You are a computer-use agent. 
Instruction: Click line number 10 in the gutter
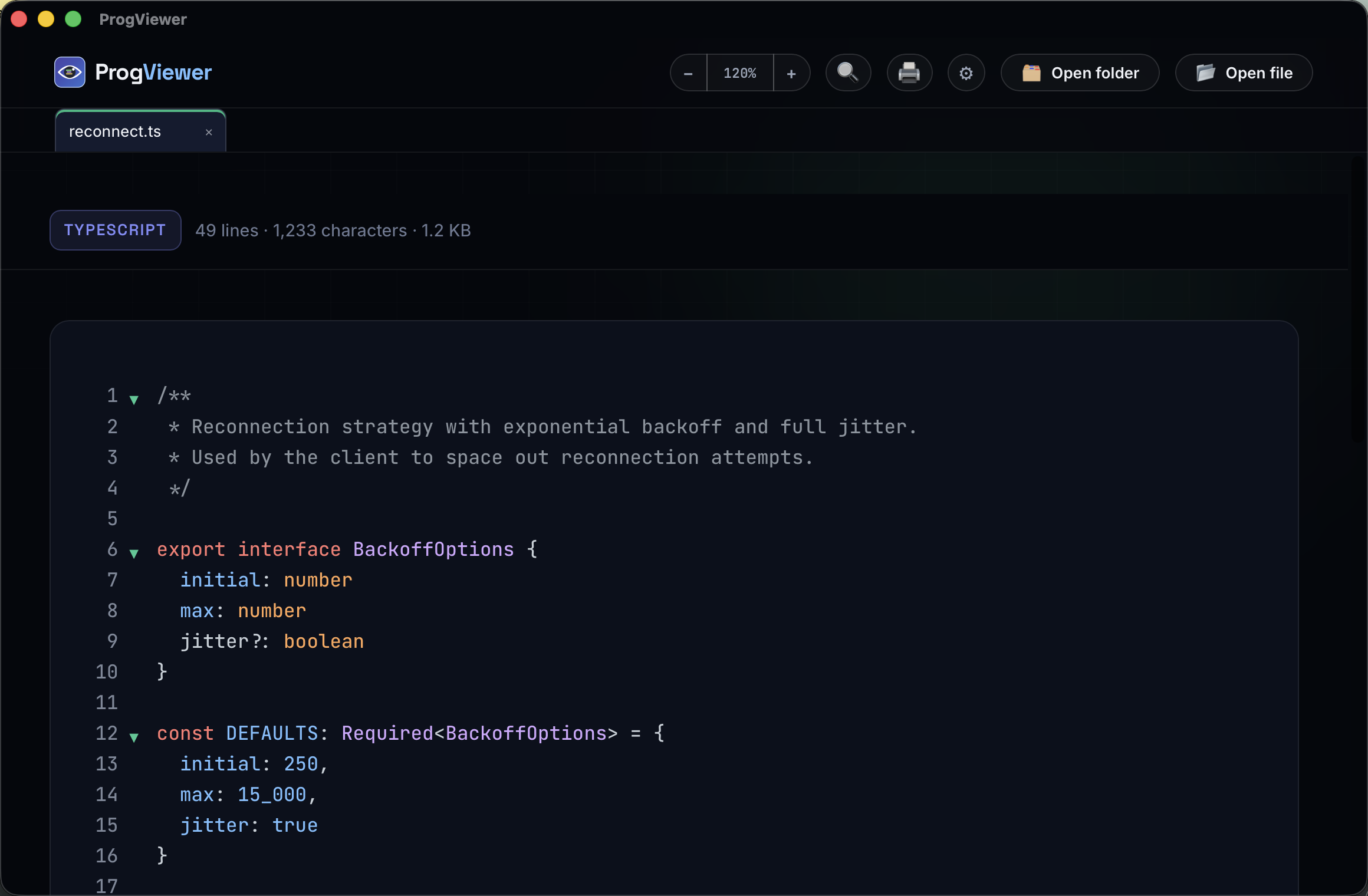pyautogui.click(x=107, y=672)
